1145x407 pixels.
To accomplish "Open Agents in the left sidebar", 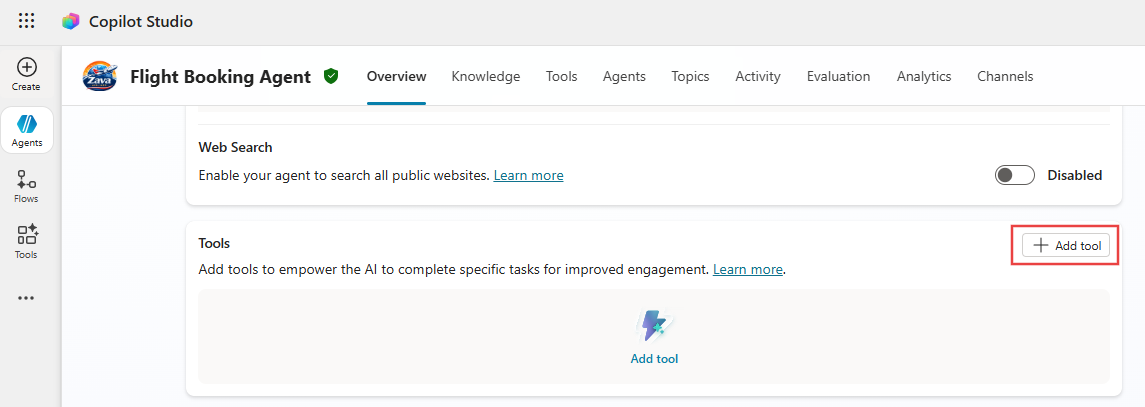I will 27,130.
